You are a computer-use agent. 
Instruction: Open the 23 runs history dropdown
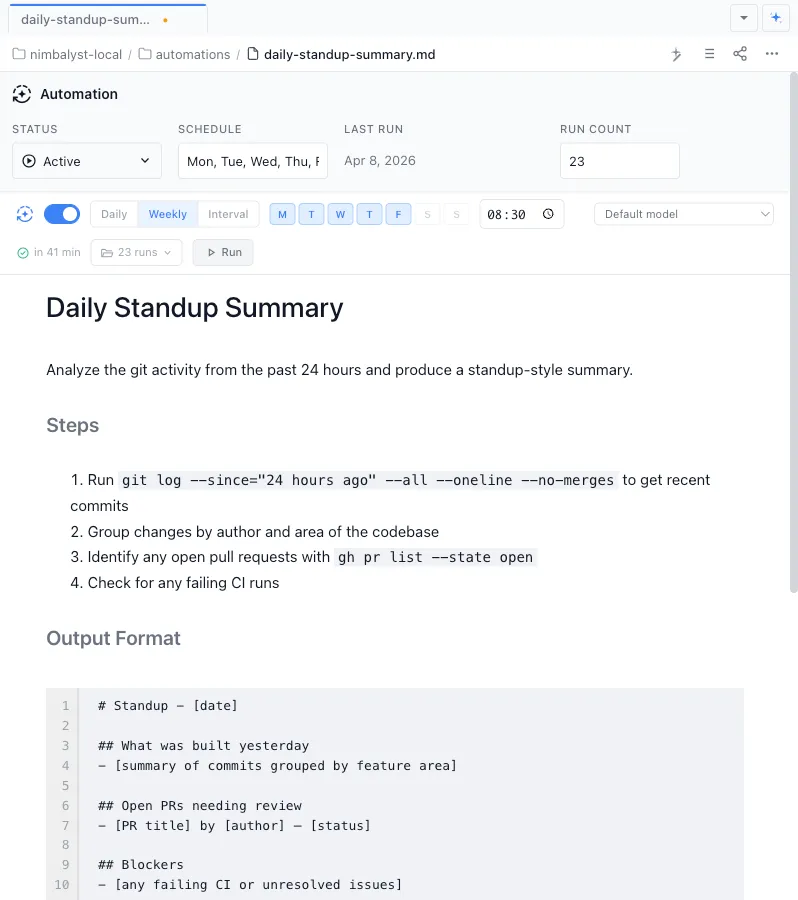[137, 253]
